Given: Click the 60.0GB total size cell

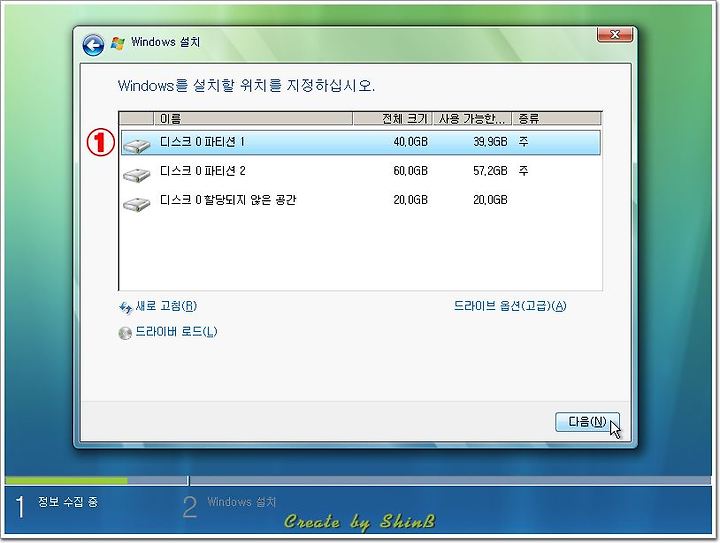Looking at the screenshot, I should 411,171.
